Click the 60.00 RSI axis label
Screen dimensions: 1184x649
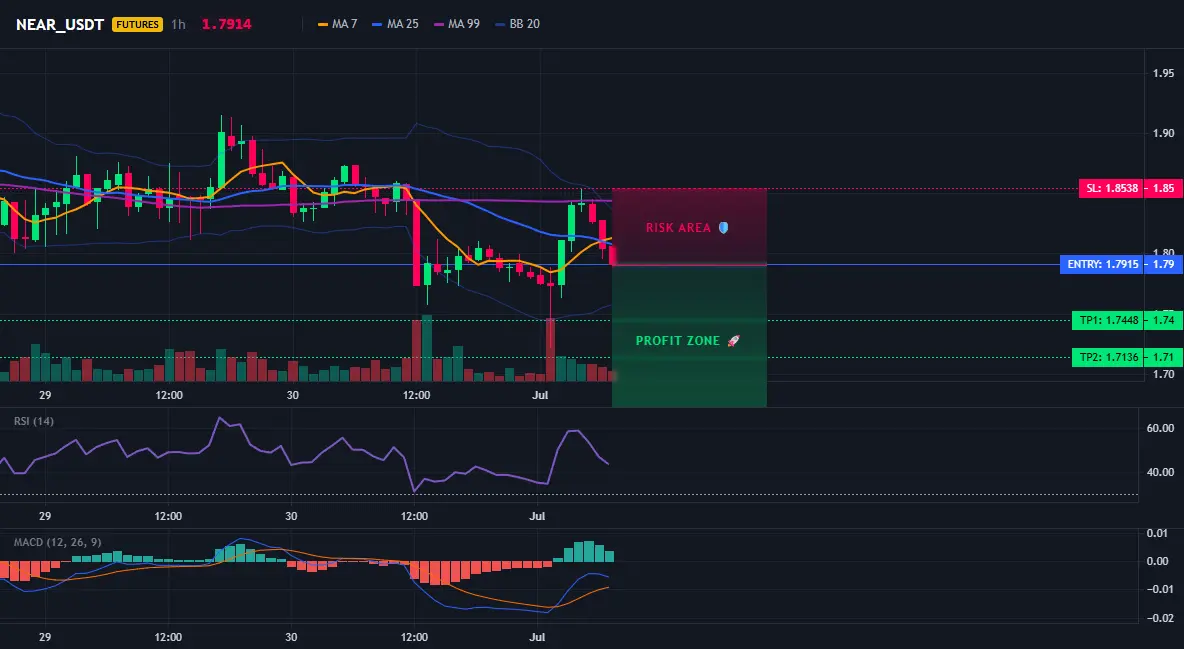(1161, 428)
